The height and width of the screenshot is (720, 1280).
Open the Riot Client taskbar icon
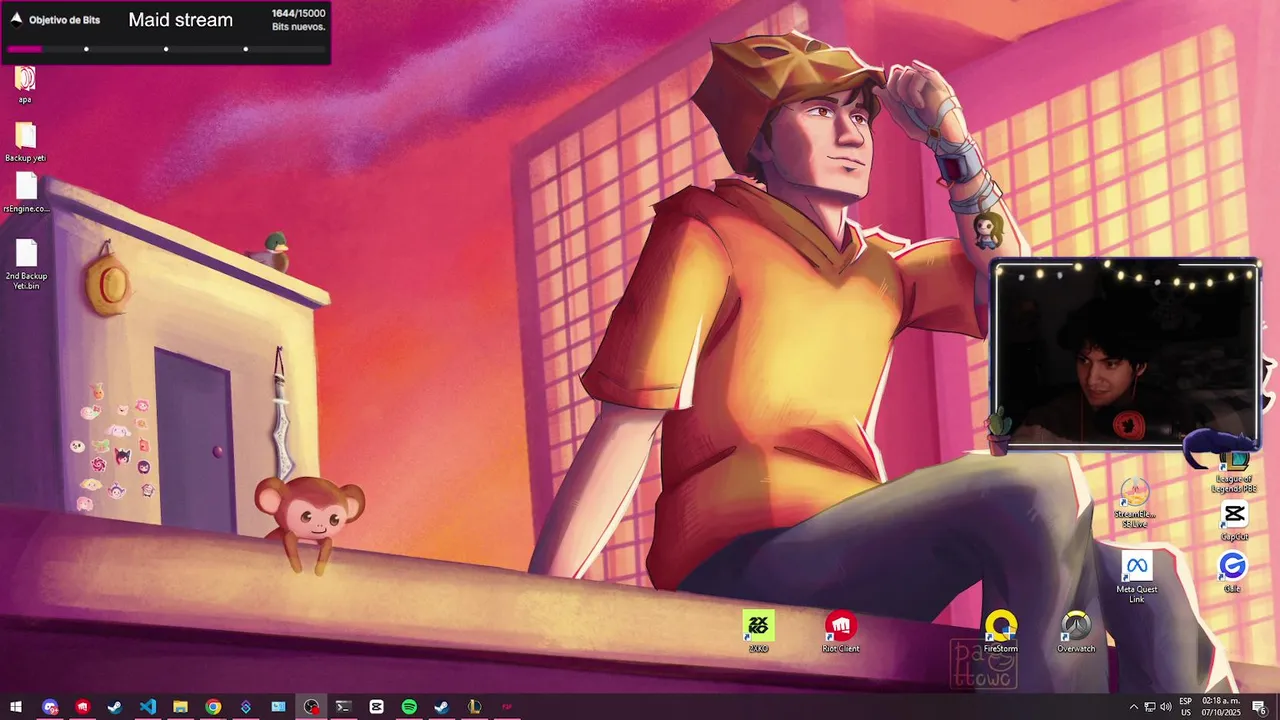pyautogui.click(x=83, y=707)
